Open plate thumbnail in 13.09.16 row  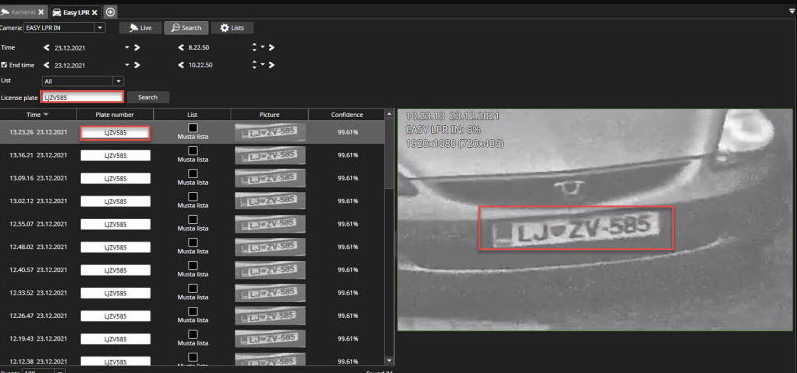point(270,178)
